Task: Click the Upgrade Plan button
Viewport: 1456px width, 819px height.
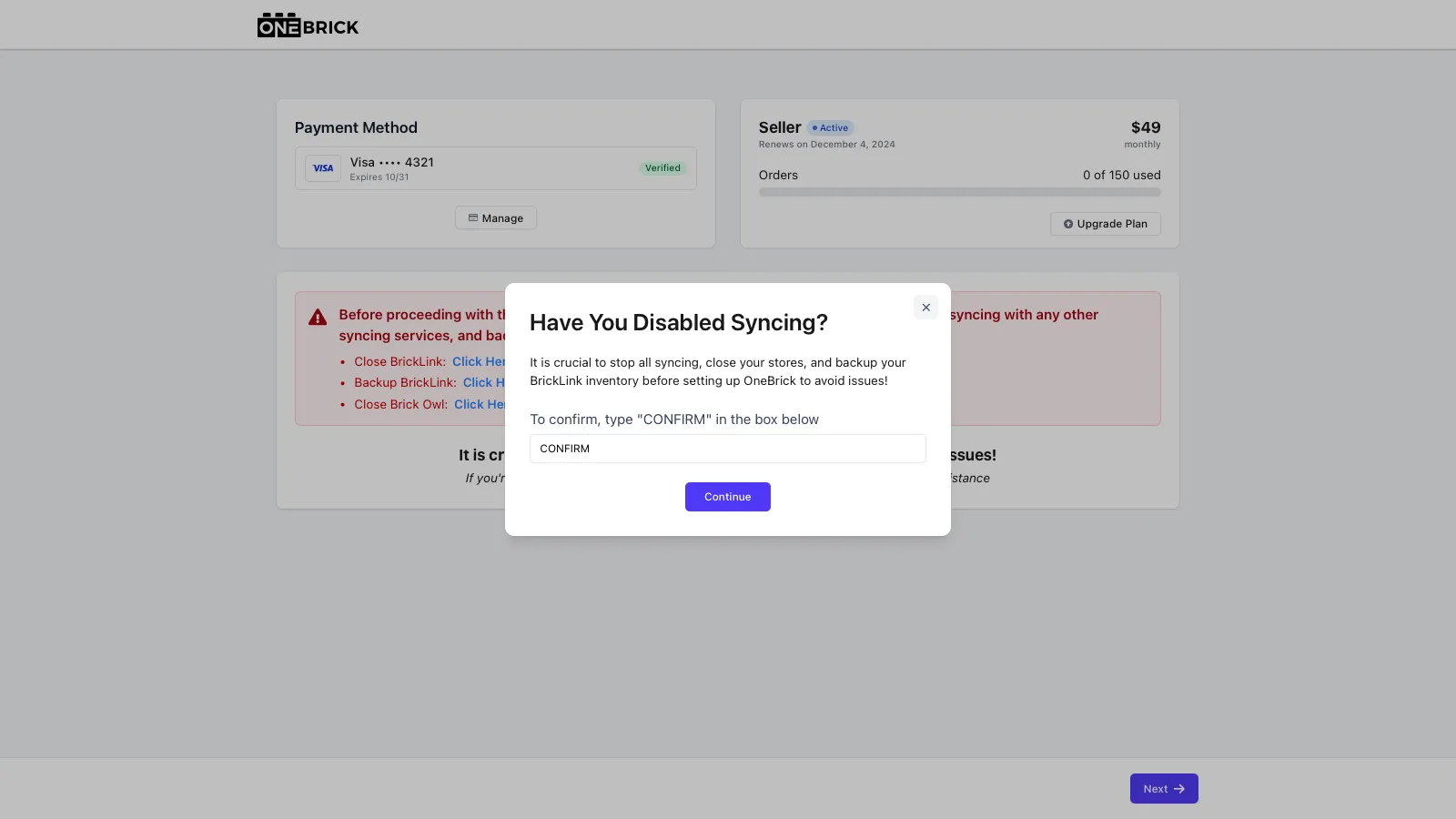Action: (1106, 224)
